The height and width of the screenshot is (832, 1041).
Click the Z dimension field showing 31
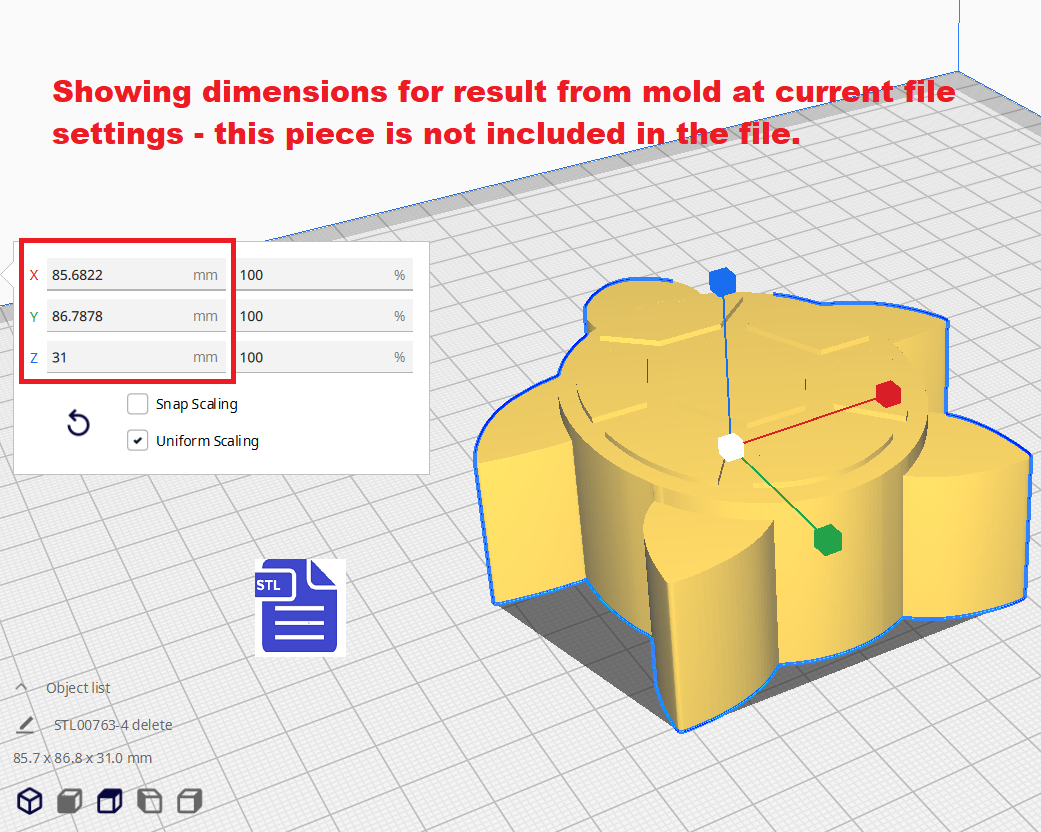click(120, 357)
